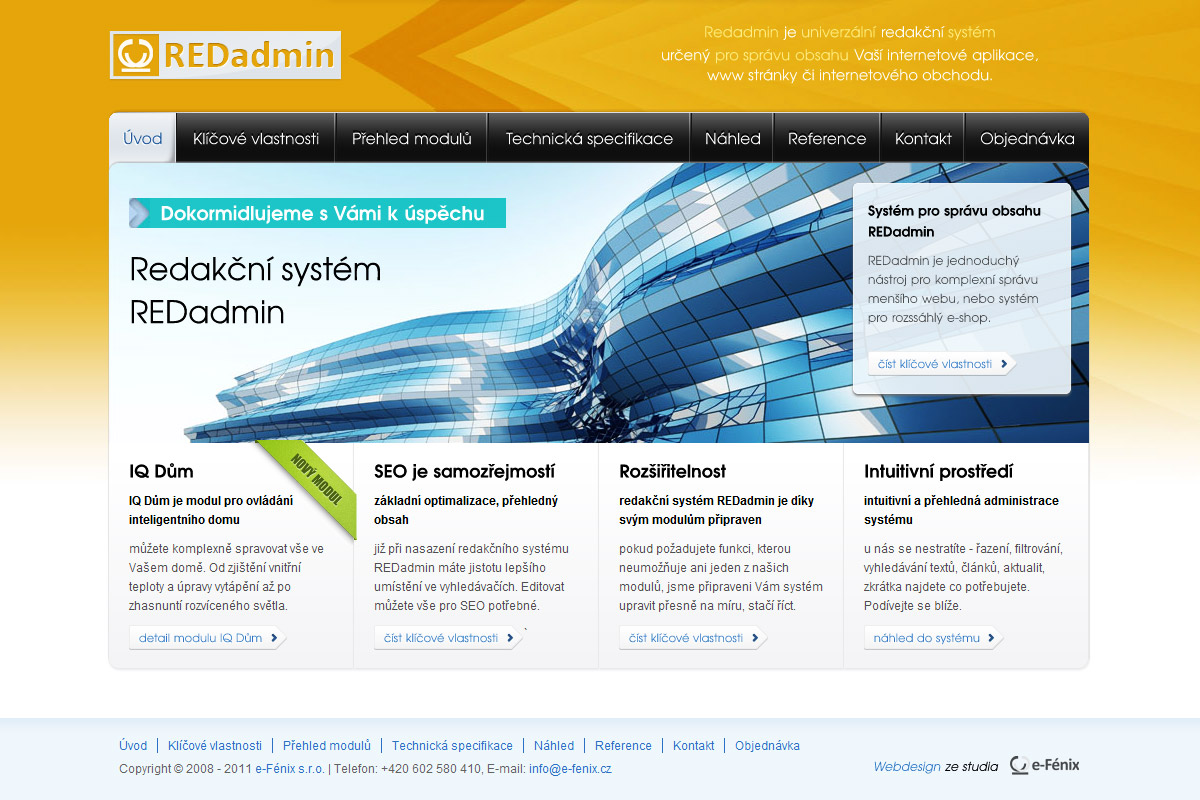This screenshot has height=800, width=1200.
Task: Click the footer Reference link
Action: tap(623, 746)
